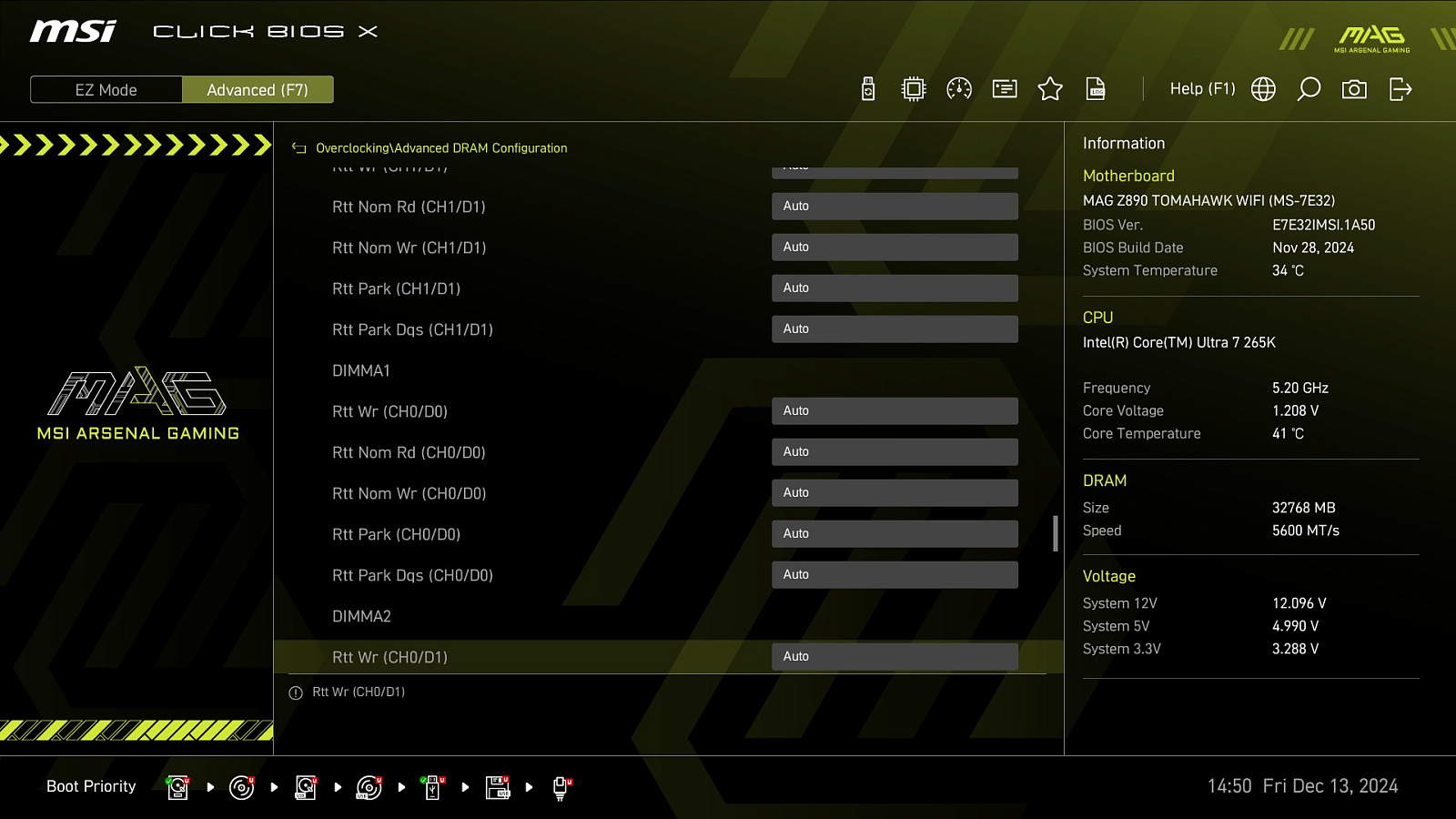Open the Favorites star icon

click(1050, 89)
